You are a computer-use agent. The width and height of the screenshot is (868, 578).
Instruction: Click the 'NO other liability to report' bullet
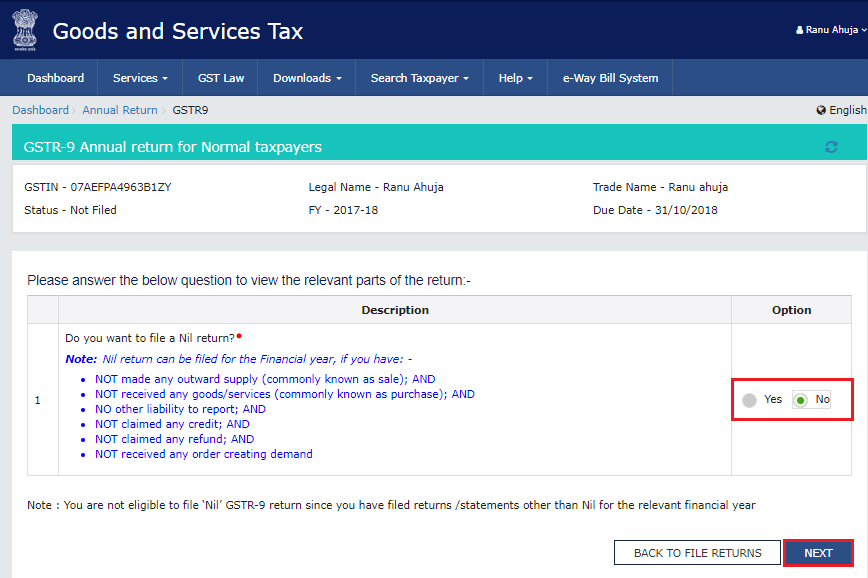point(180,409)
